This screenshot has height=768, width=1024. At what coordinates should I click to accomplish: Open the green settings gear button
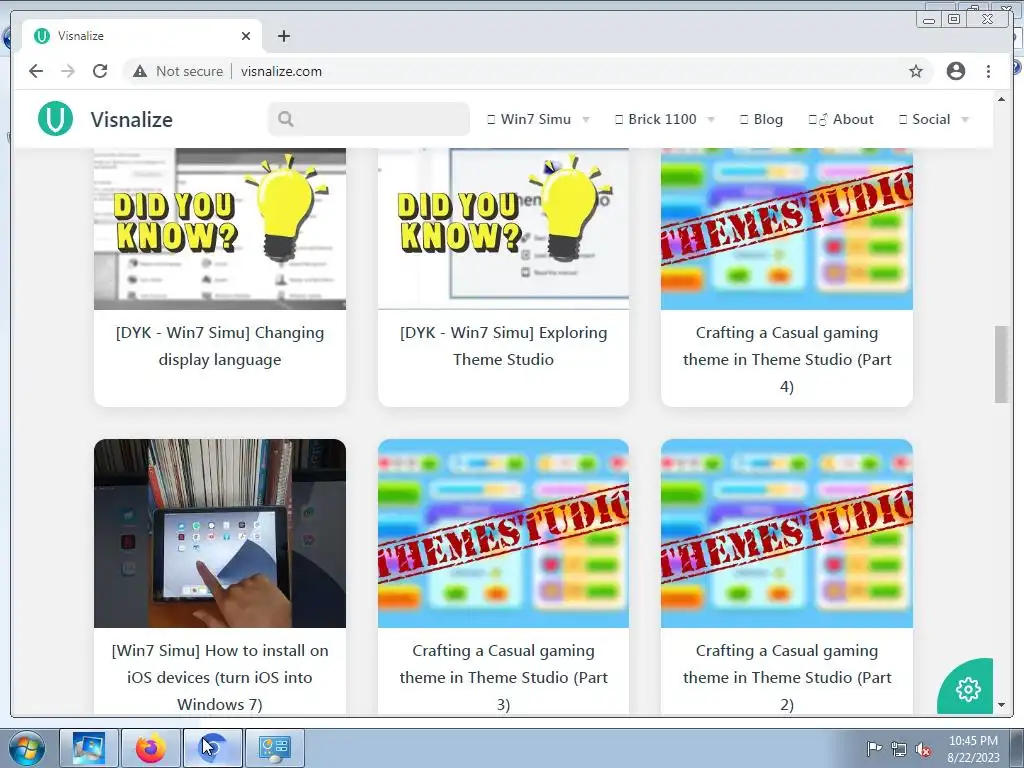point(967,689)
